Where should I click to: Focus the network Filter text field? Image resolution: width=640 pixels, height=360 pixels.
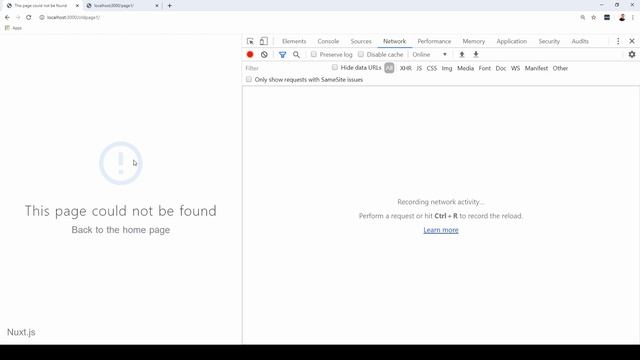[286, 68]
